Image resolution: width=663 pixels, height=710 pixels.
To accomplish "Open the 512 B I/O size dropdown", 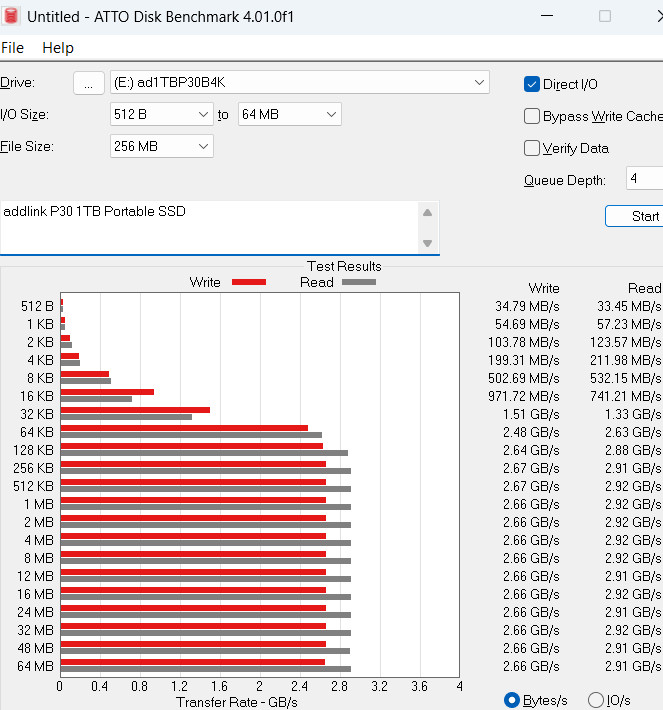I will pyautogui.click(x=162, y=114).
